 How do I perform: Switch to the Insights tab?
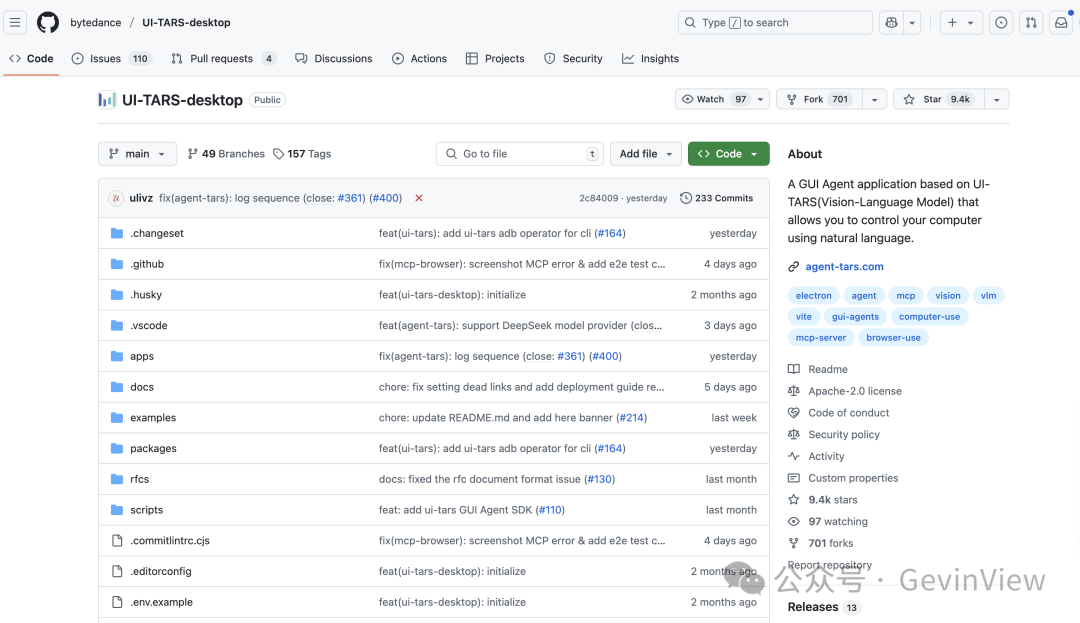650,59
